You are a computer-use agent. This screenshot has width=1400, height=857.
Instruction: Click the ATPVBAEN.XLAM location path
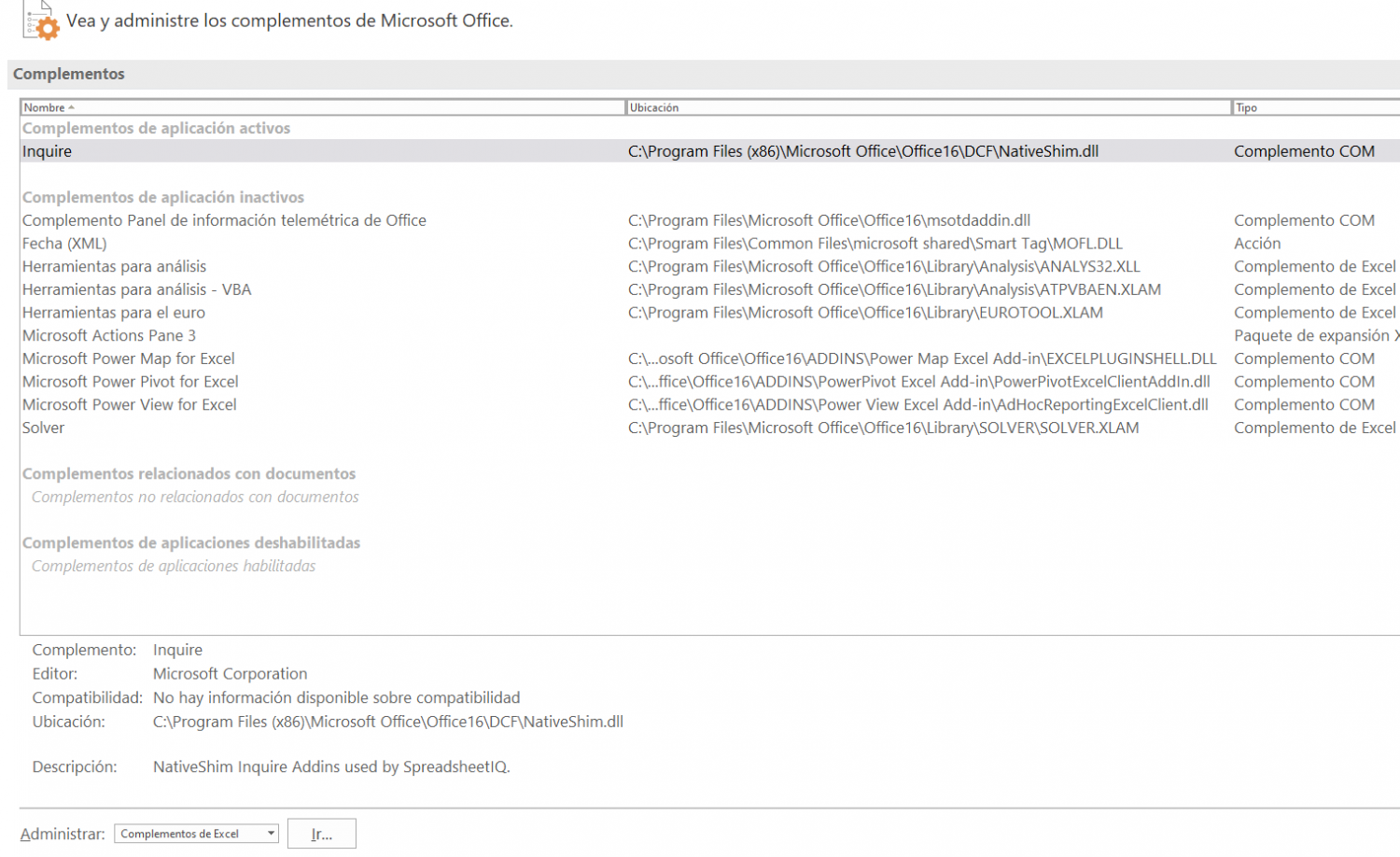coord(894,289)
